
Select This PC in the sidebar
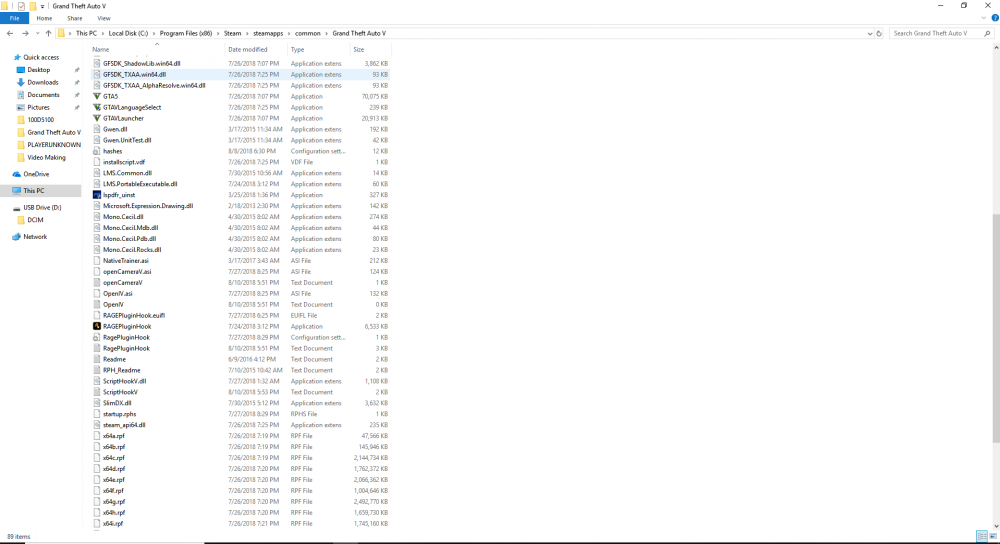click(33, 191)
